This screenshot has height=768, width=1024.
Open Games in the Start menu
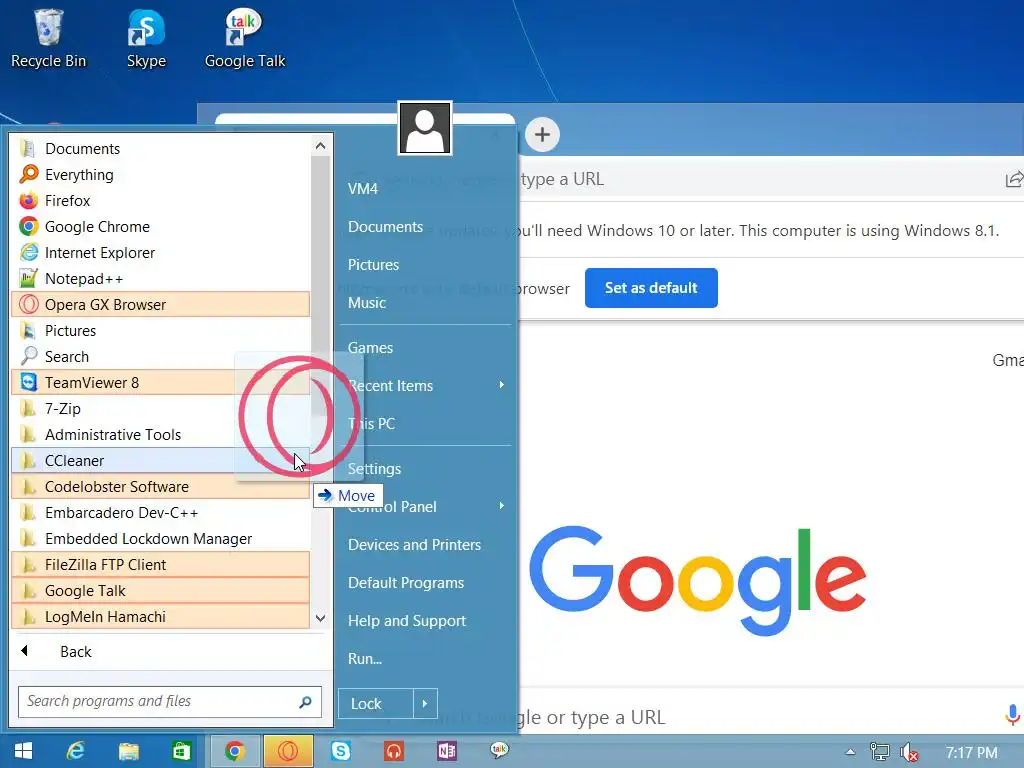pos(370,347)
